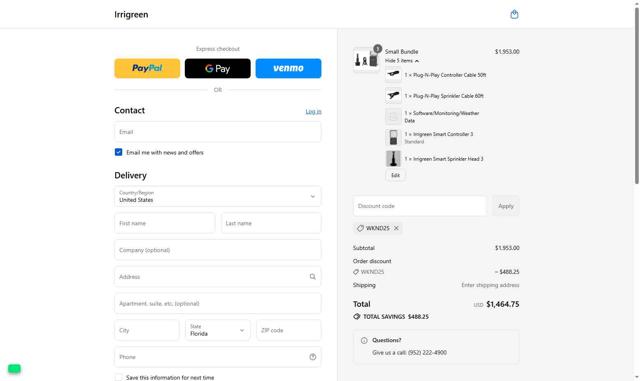Click the page vertical scrollbar

coord(636,96)
